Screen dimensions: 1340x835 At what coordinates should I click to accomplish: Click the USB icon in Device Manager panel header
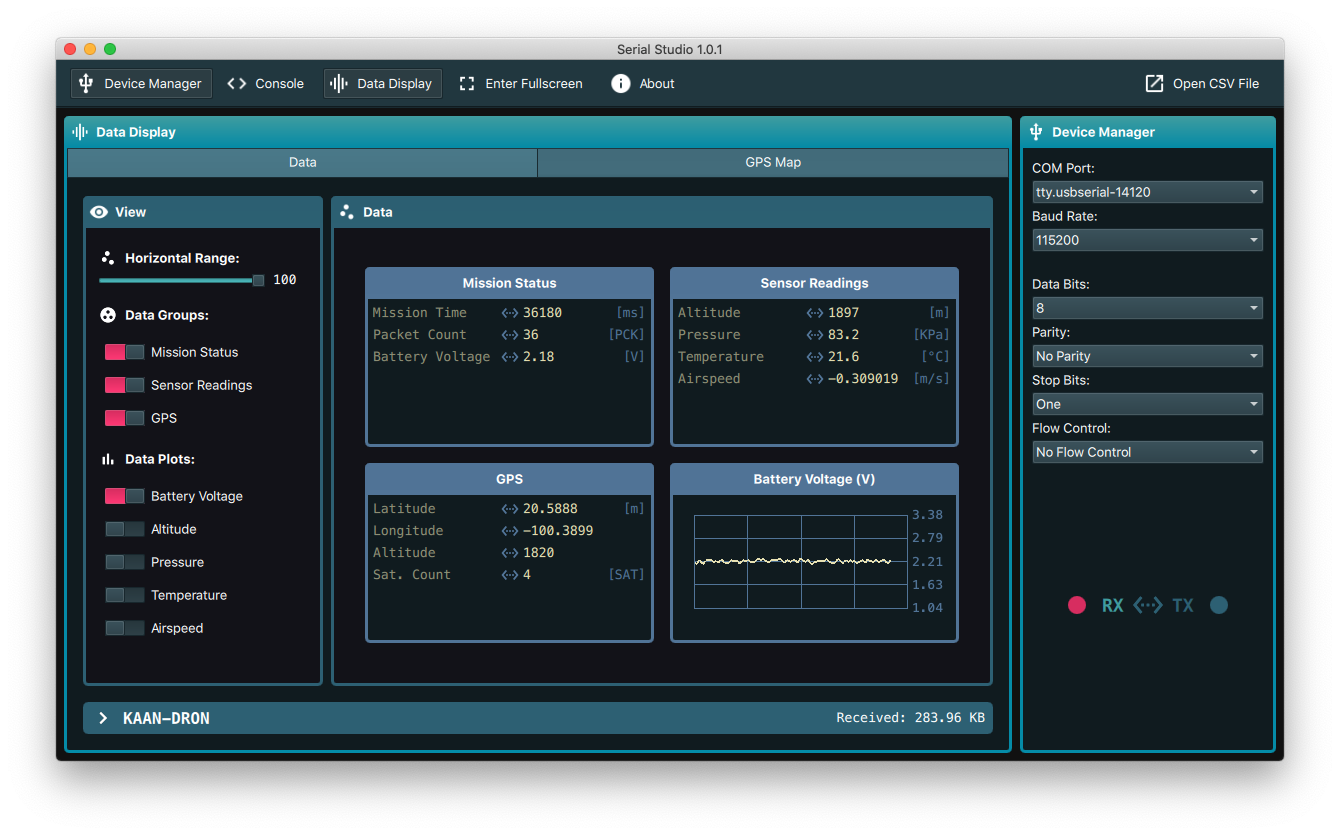point(1036,132)
